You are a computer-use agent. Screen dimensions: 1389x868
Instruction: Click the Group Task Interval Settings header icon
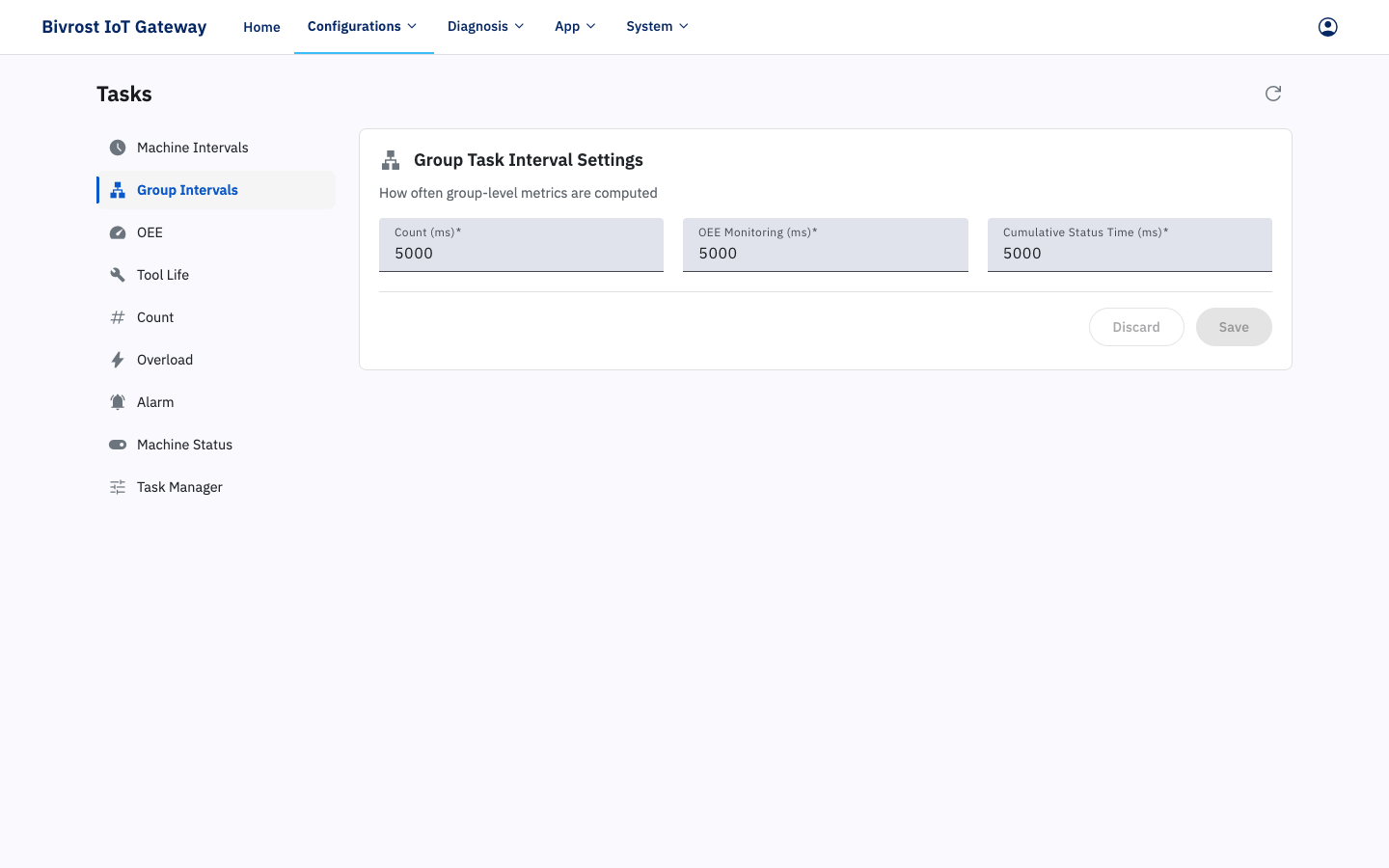click(391, 160)
